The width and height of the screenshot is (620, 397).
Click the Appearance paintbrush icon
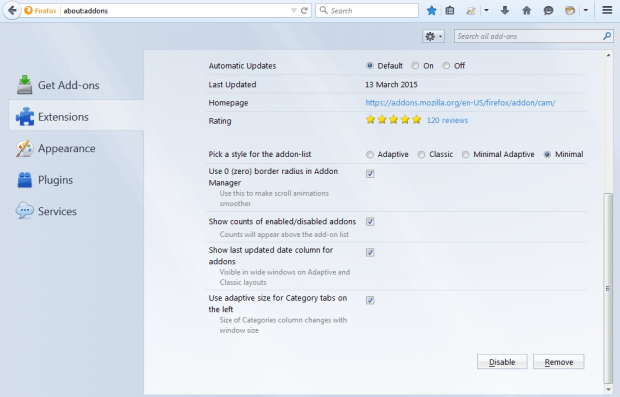pos(25,148)
